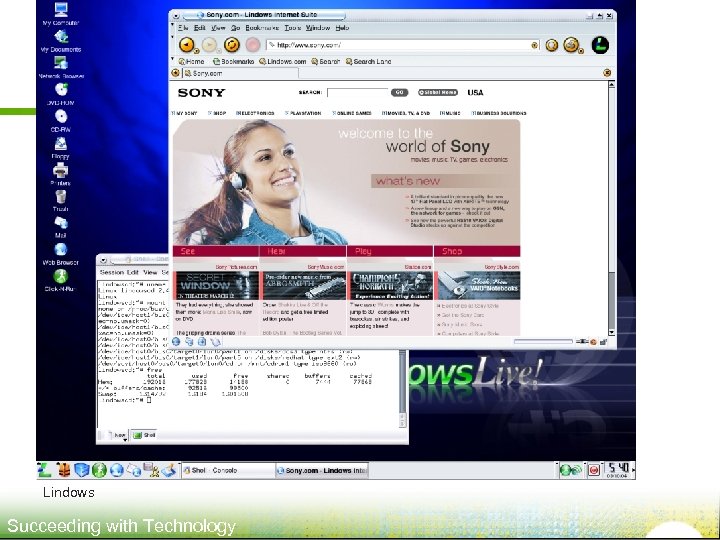Open the back button history dropdown arrow
Image resolution: width=720 pixels, height=540 pixels.
(196, 51)
